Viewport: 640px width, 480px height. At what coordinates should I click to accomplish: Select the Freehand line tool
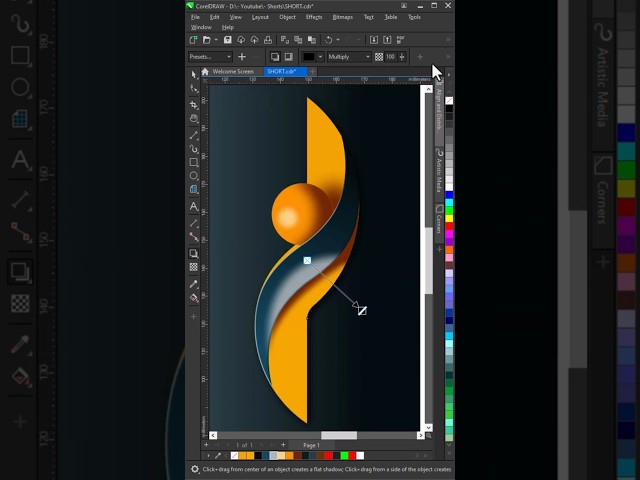point(193,136)
